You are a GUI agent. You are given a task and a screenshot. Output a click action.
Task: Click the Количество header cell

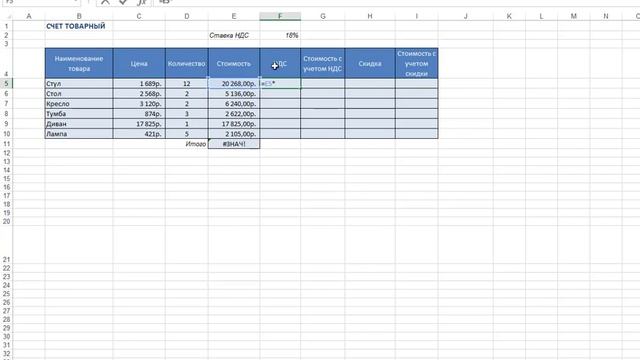pyautogui.click(x=187, y=63)
